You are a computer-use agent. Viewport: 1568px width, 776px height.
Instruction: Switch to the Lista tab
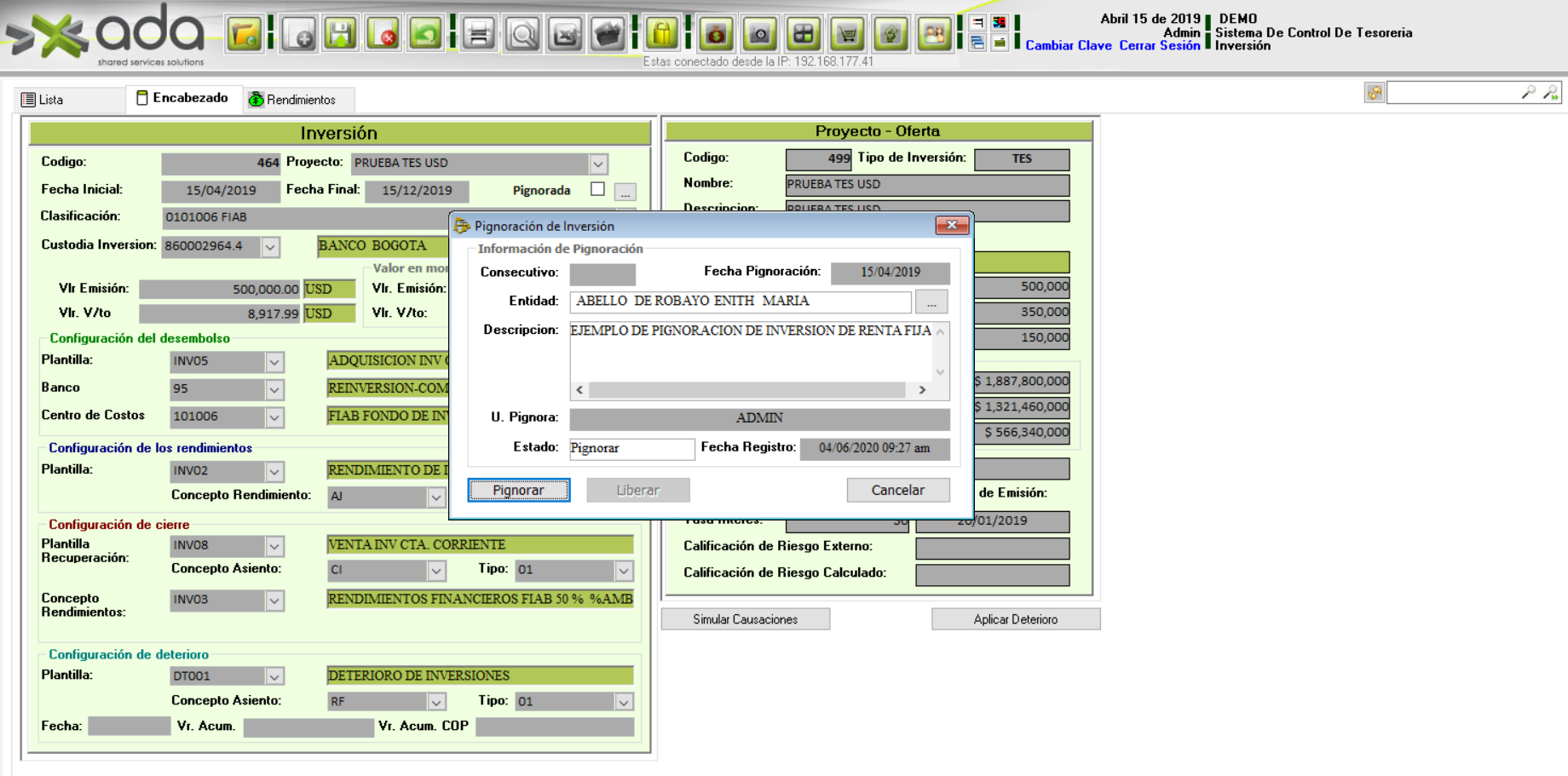click(x=43, y=100)
